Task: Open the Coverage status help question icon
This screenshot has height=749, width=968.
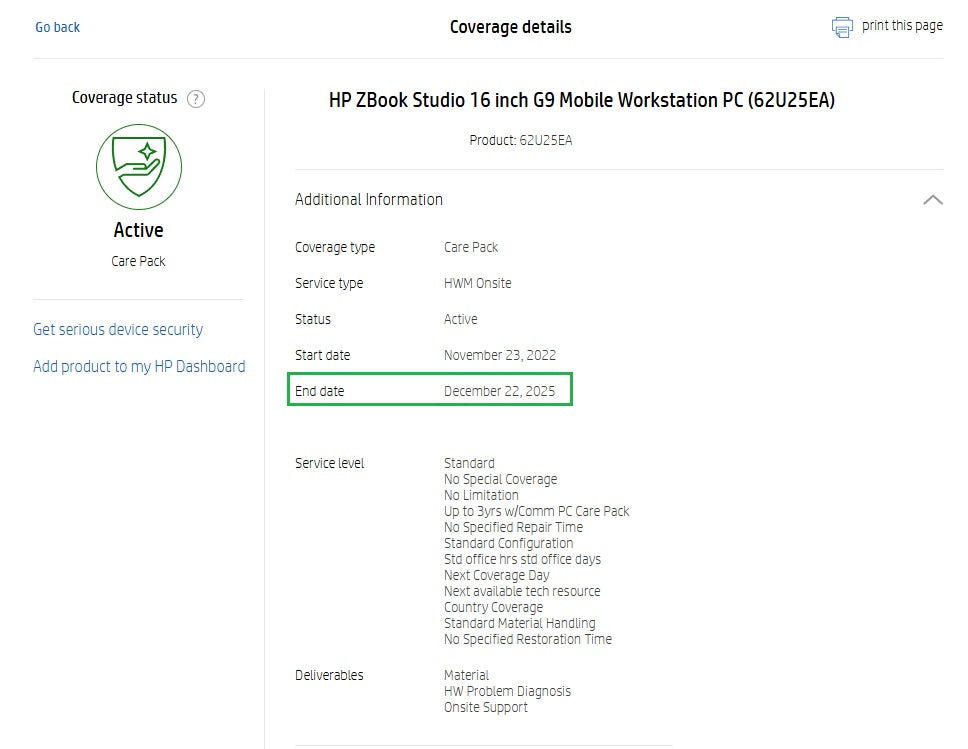Action: 196,99
